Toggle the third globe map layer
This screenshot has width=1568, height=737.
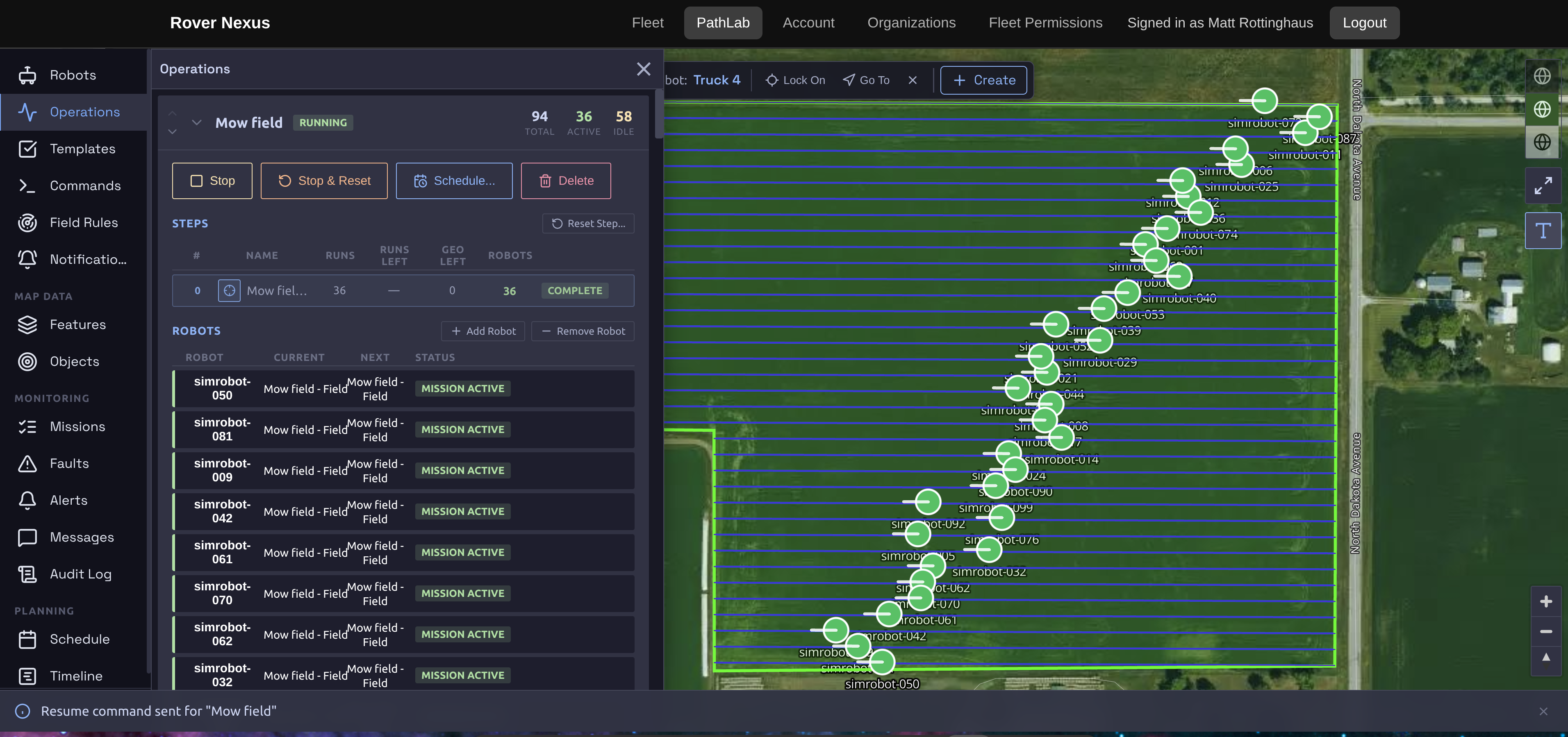coord(1542,142)
